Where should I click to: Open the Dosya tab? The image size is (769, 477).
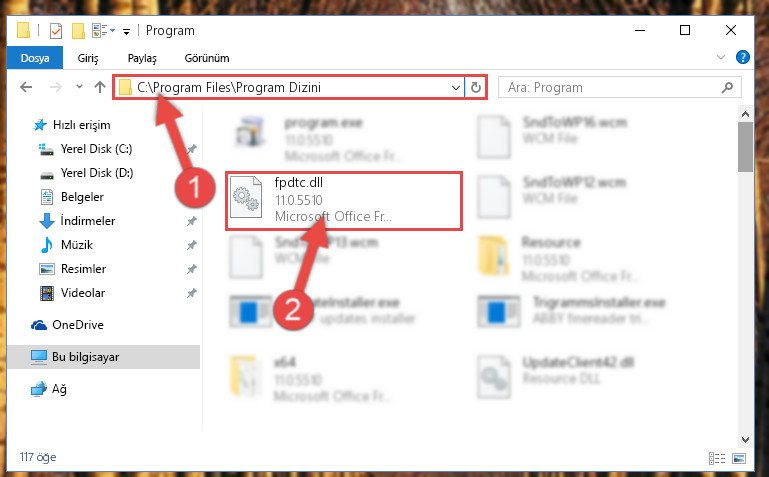pyautogui.click(x=35, y=58)
